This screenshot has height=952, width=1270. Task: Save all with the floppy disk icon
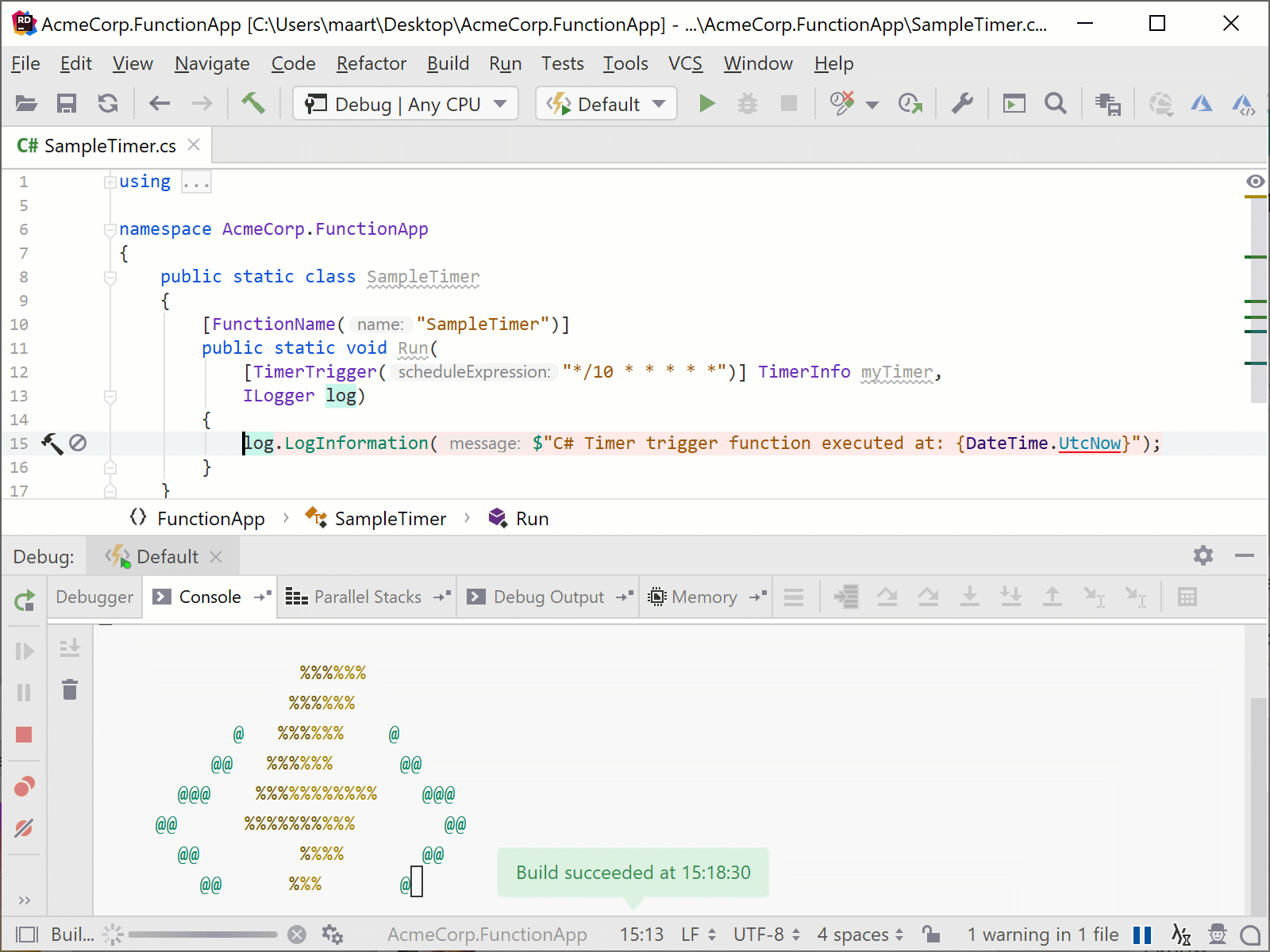pos(67,104)
